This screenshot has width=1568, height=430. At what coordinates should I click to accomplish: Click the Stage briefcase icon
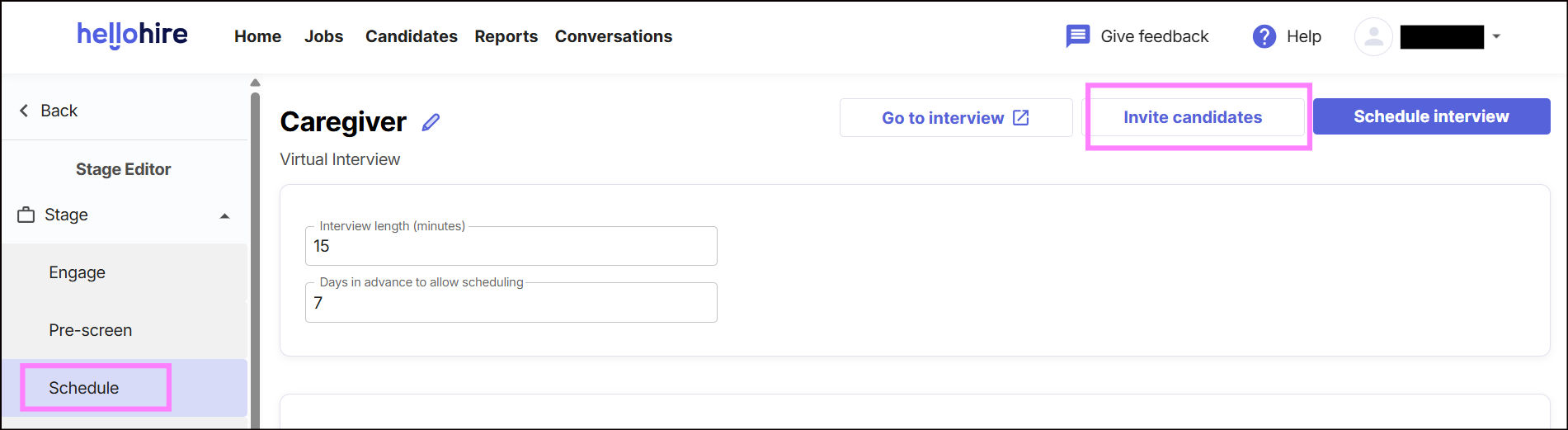click(x=26, y=215)
